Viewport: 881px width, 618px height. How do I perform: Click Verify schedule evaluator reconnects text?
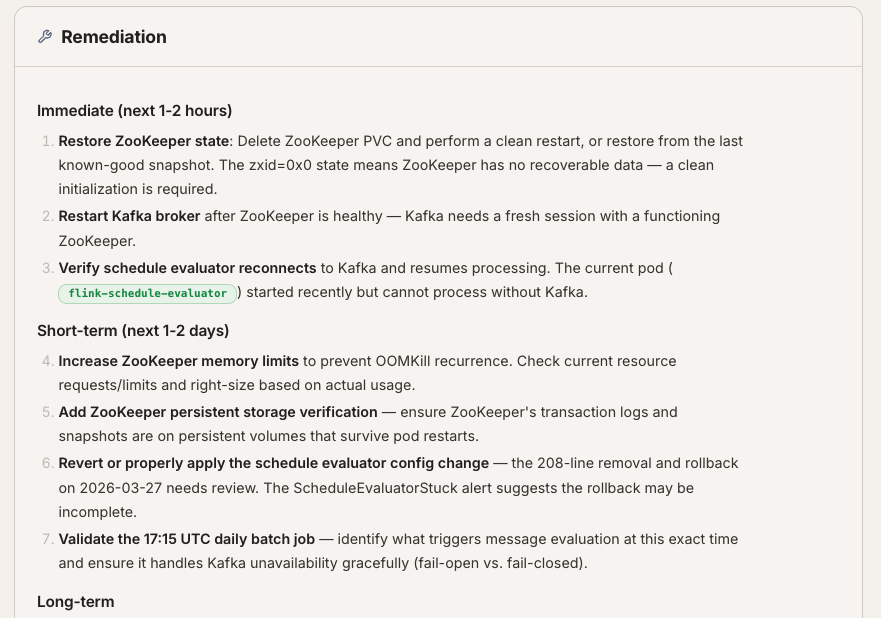[x=187, y=268]
